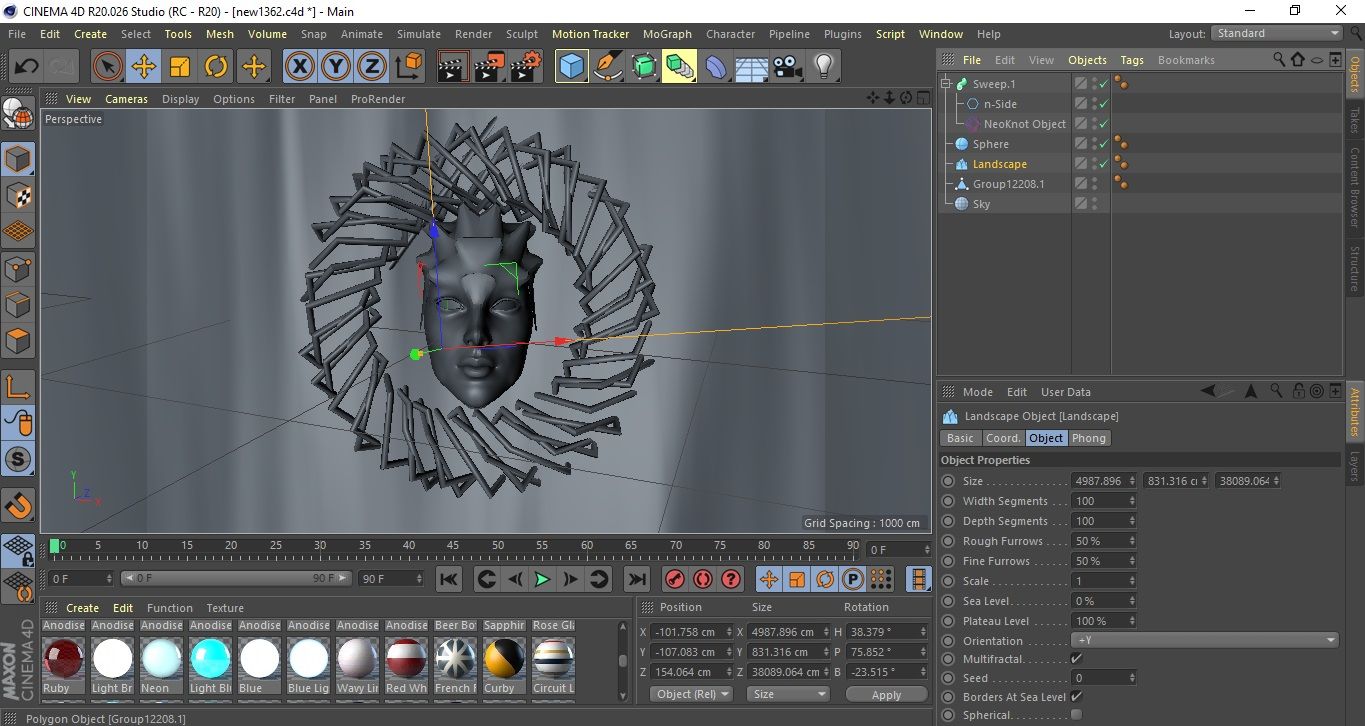Toggle NeoKnot Object enable checkmark
Viewport: 1365px width, 726px height.
click(1104, 124)
